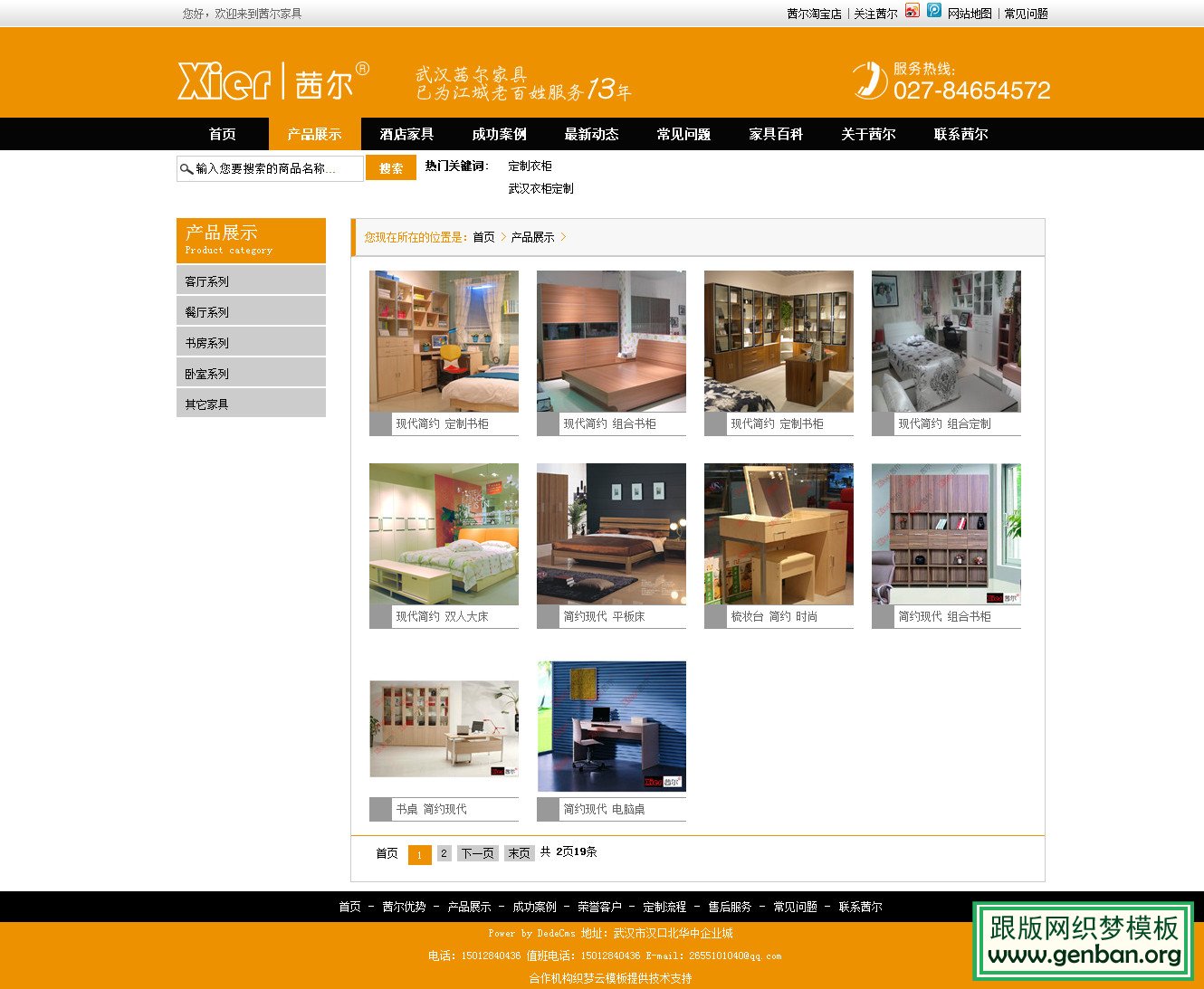Open the 简约现代 电脑桌 product photo
Viewport: 1204px width, 989px height.
[x=611, y=727]
